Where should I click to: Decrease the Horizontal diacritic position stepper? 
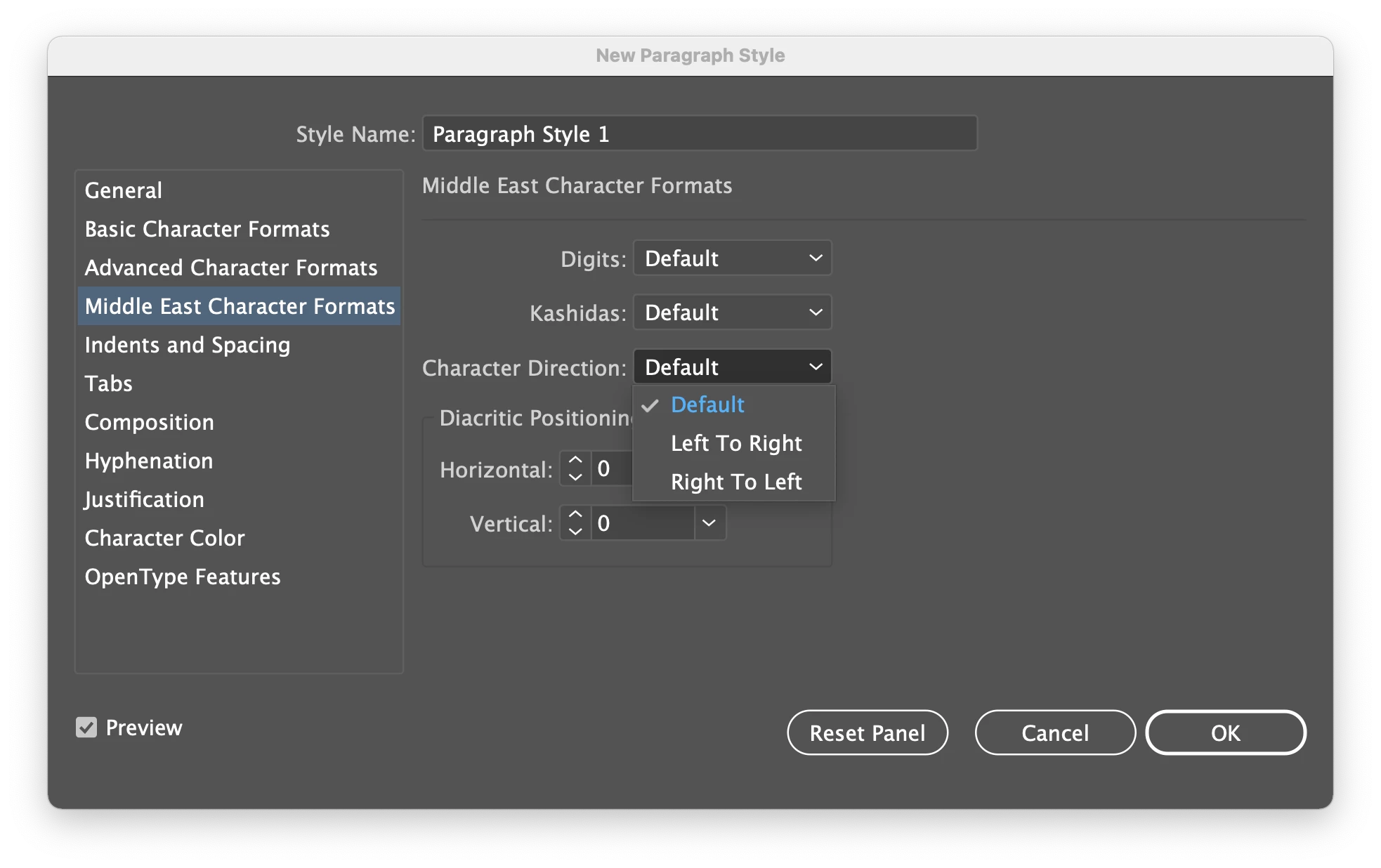575,477
